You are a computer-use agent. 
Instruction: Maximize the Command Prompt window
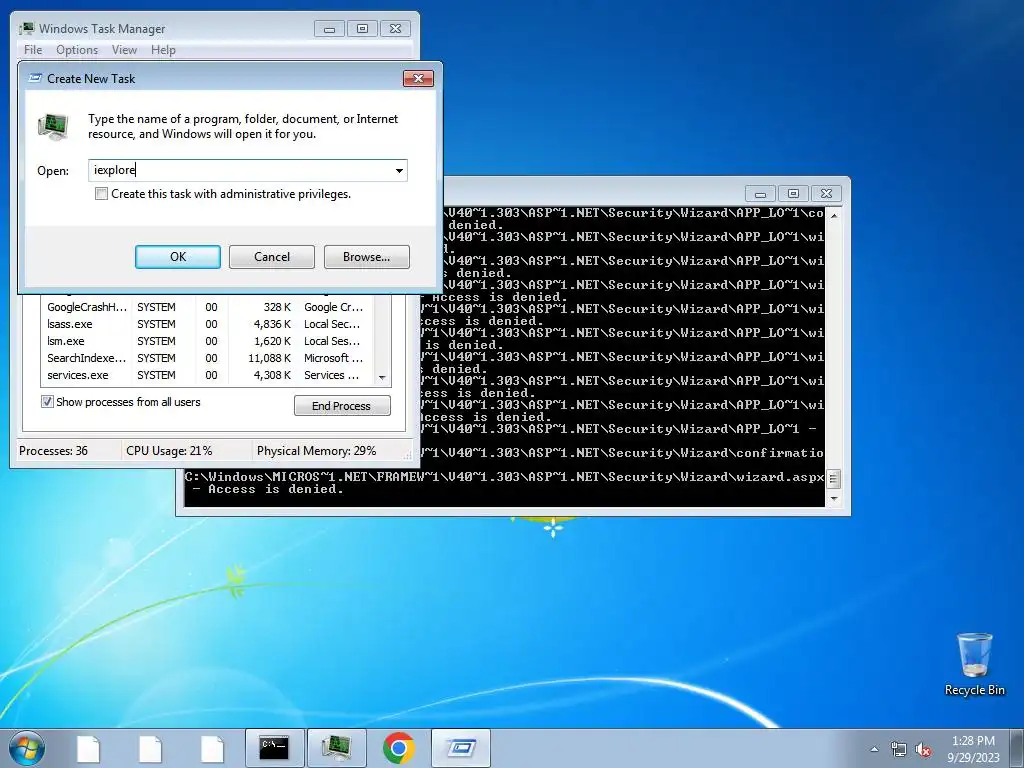793,194
